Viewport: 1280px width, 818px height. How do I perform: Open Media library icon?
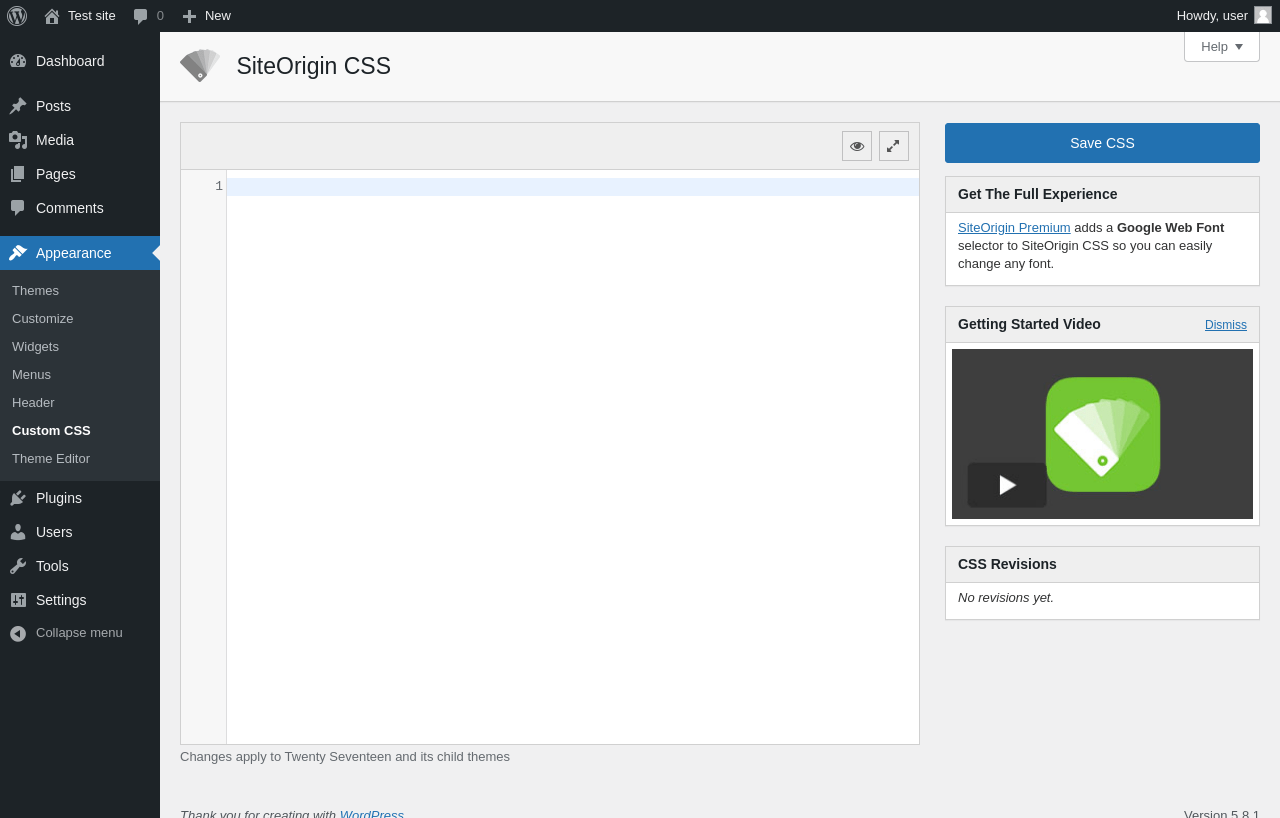pyautogui.click(x=18, y=140)
